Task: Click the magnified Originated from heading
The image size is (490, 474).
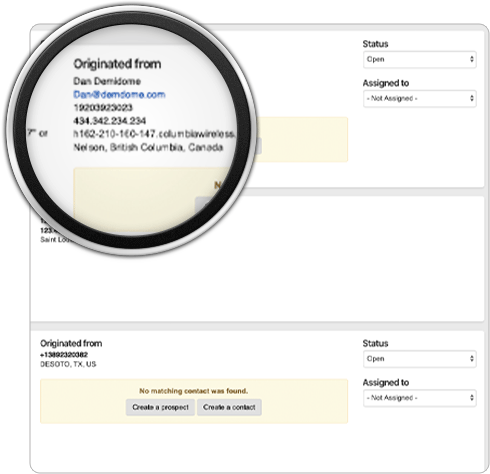Action: [117, 64]
